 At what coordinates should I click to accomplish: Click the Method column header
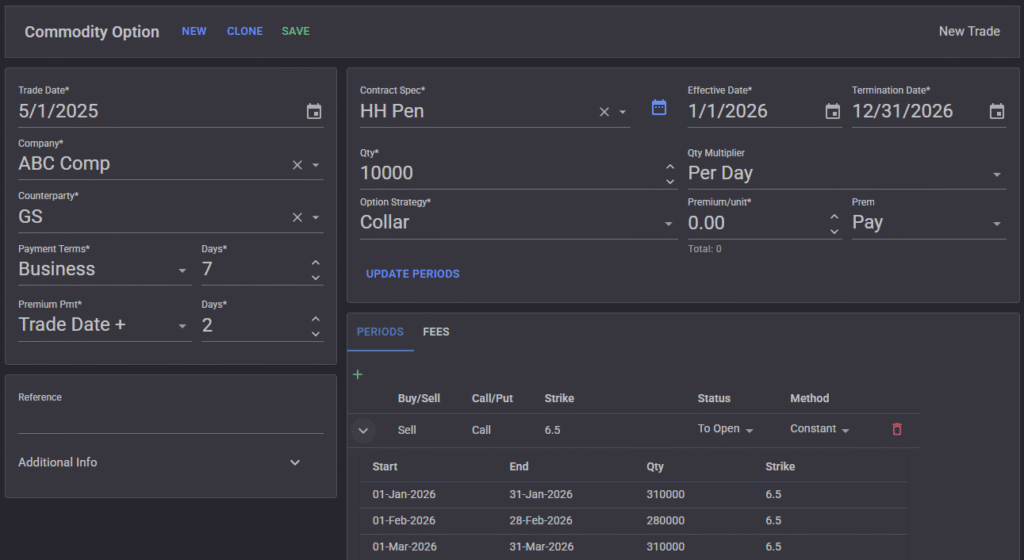[809, 398]
